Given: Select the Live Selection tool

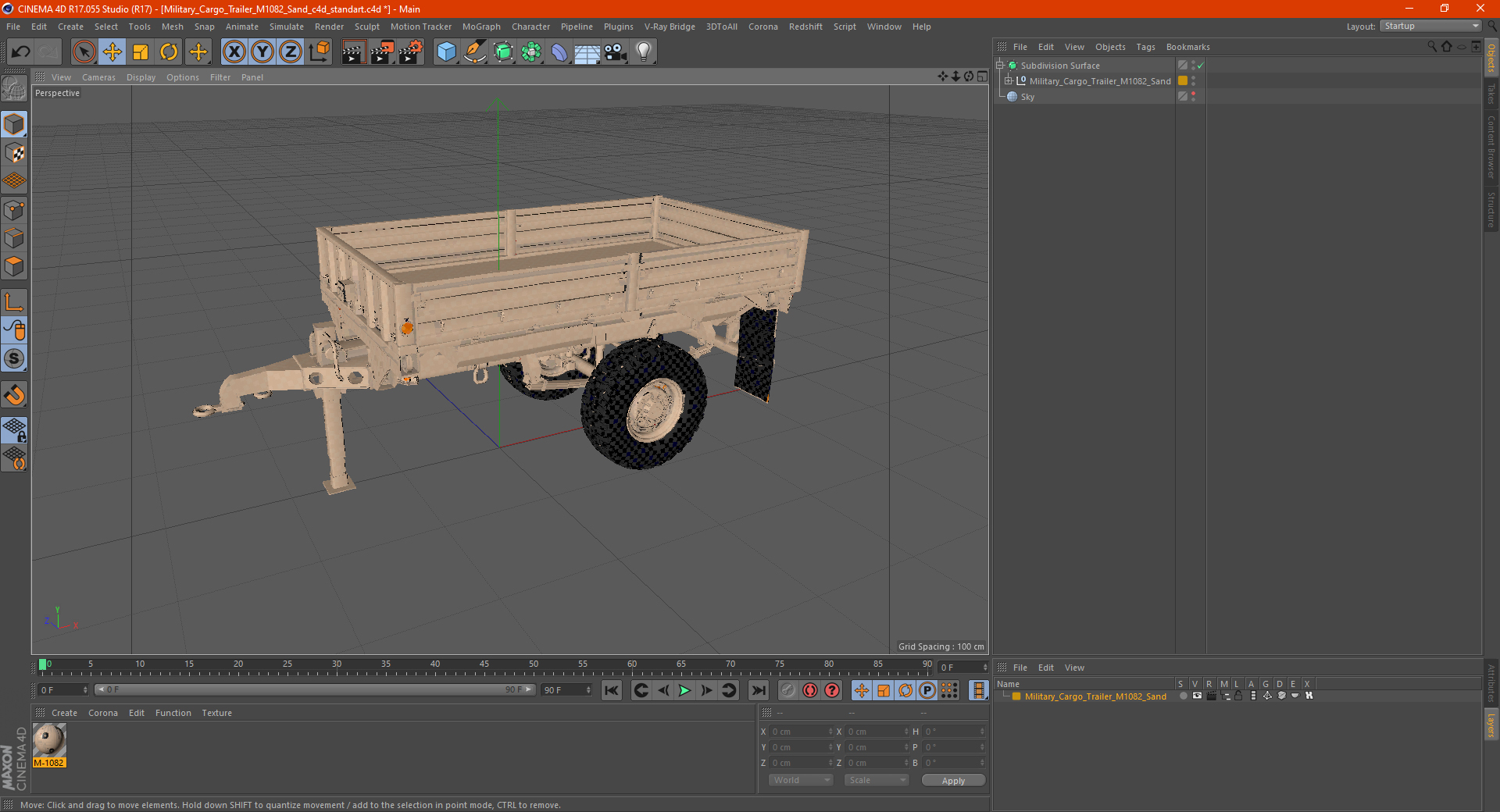Looking at the screenshot, I should click(84, 52).
